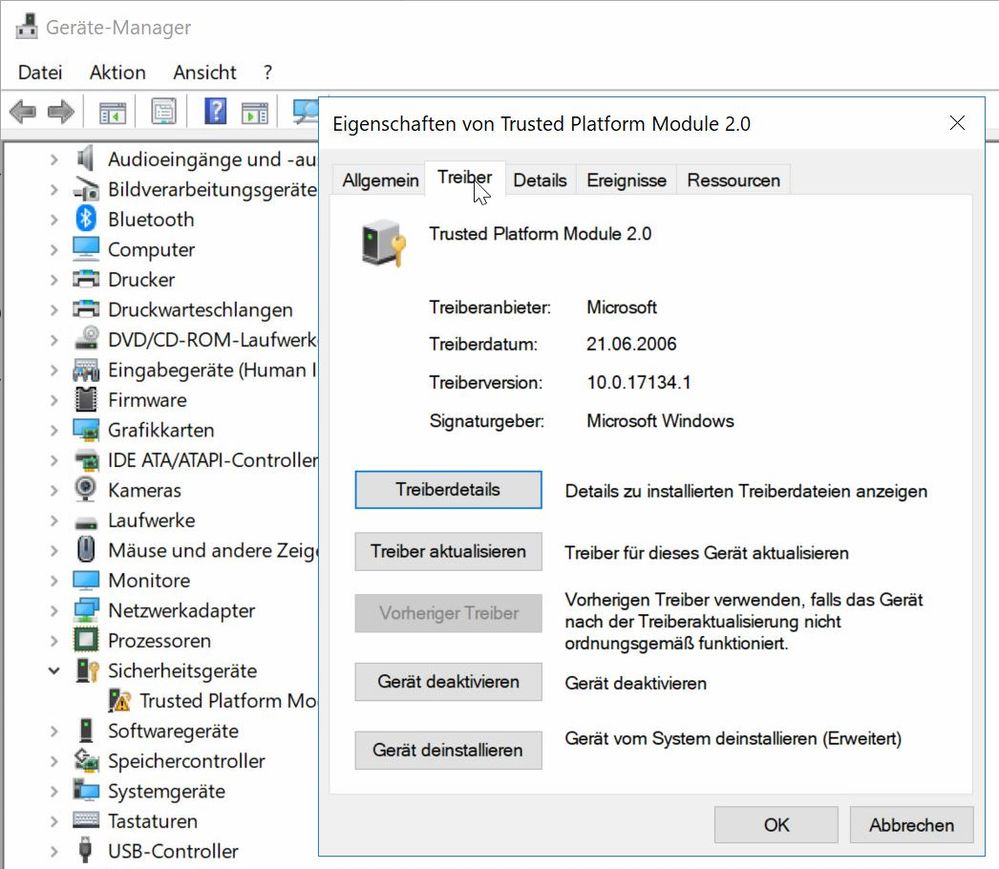Select the Bluetooth device category icon

point(86,219)
